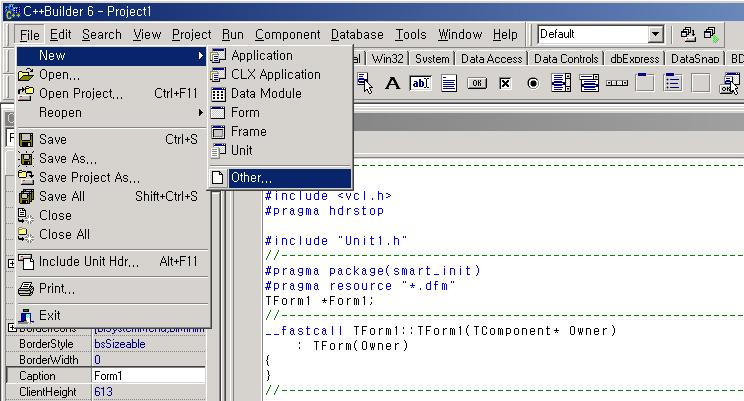Select the RadioButton component icon
The height and width of the screenshot is (401, 744).
pyautogui.click(x=533, y=84)
